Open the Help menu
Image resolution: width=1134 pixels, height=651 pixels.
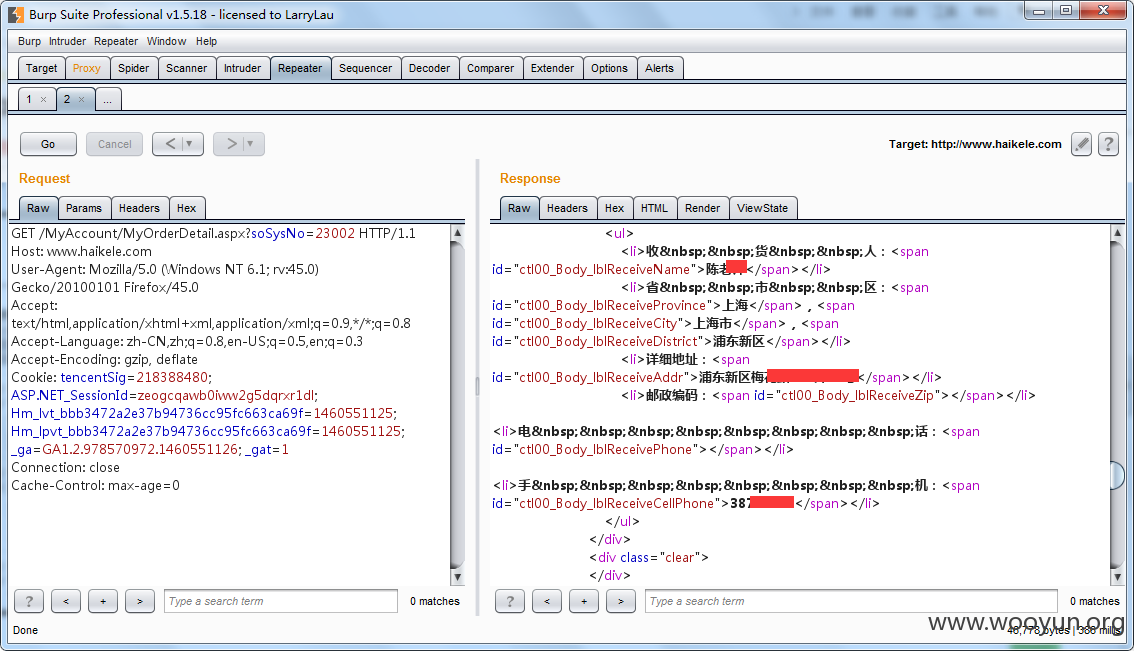[206, 41]
